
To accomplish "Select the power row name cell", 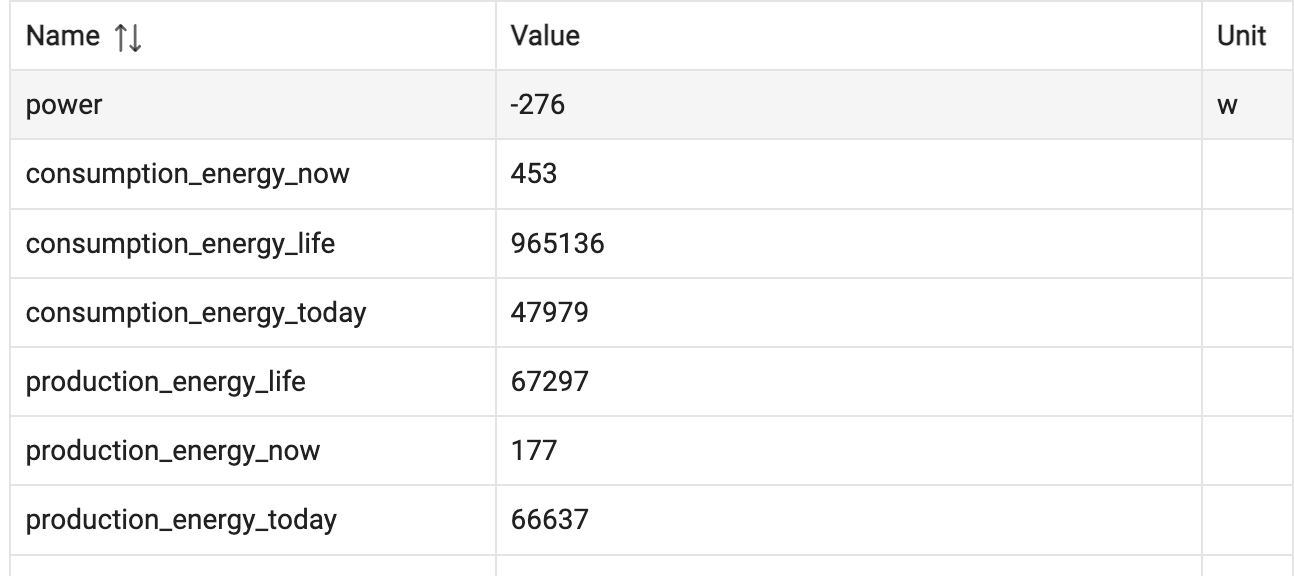I will tap(64, 105).
